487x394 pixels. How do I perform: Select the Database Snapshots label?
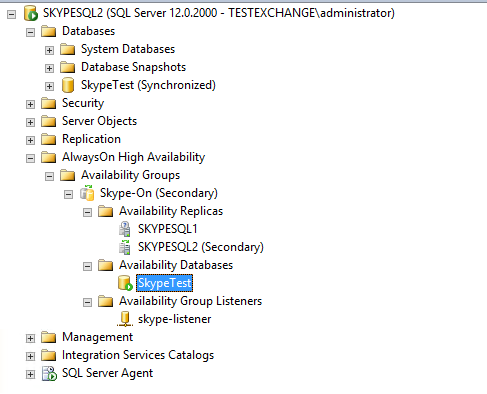click(133, 67)
